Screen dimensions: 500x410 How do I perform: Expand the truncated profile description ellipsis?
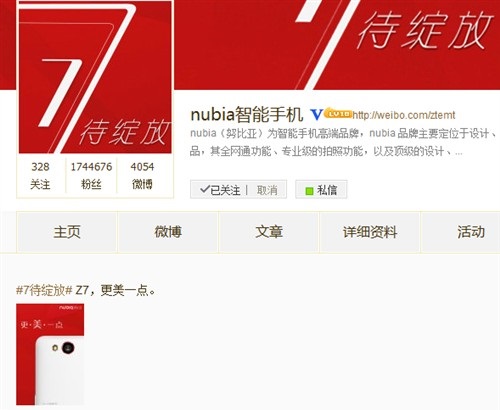point(459,153)
